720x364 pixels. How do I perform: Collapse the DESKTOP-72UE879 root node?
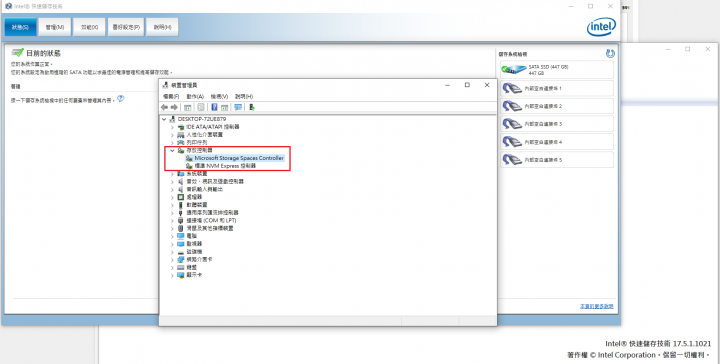[164, 119]
